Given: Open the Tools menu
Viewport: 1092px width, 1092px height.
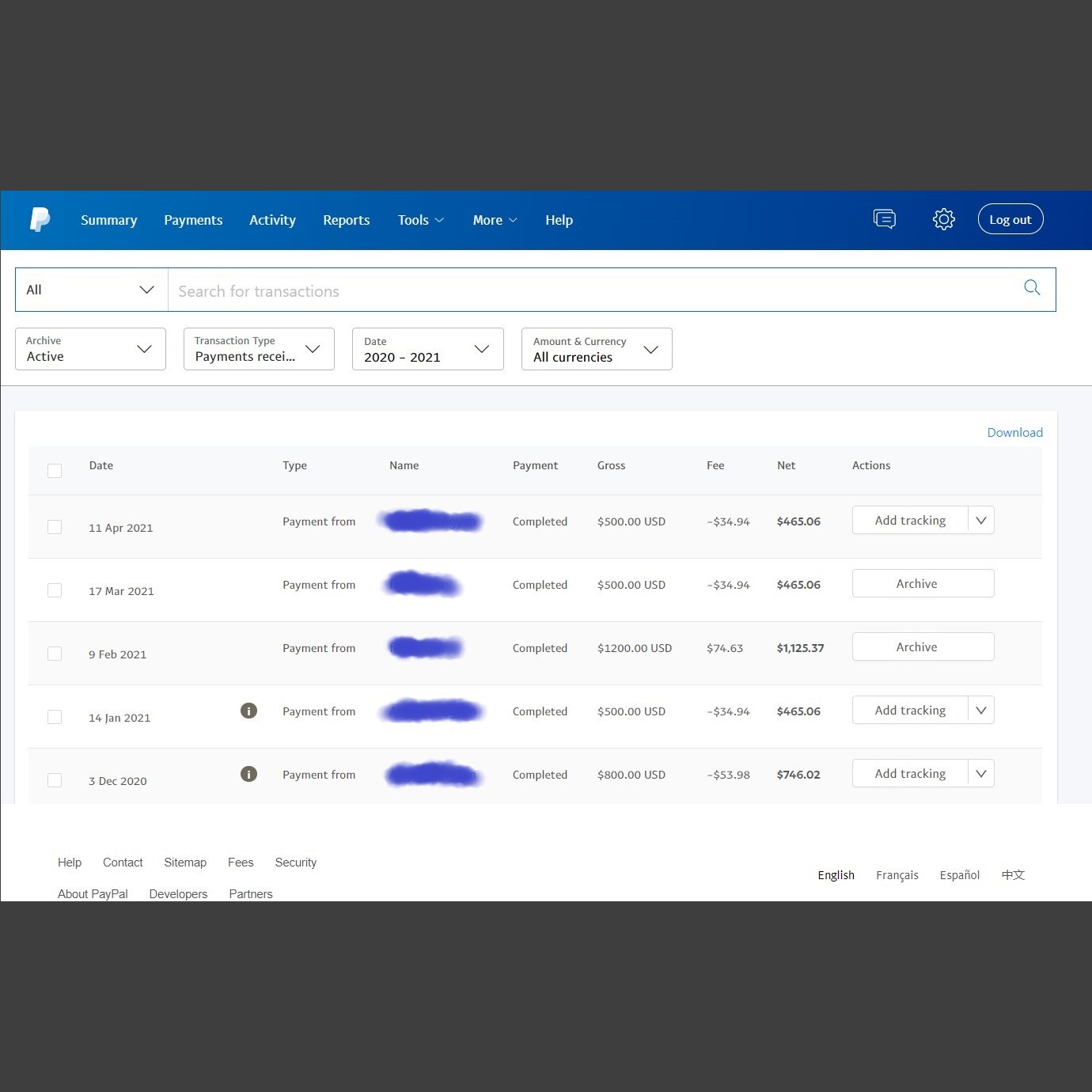Looking at the screenshot, I should 421,220.
